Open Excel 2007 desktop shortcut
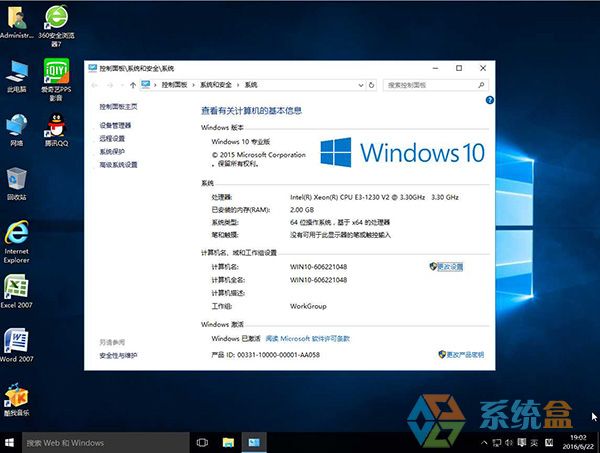The image size is (600, 453). pyautogui.click(x=16, y=291)
